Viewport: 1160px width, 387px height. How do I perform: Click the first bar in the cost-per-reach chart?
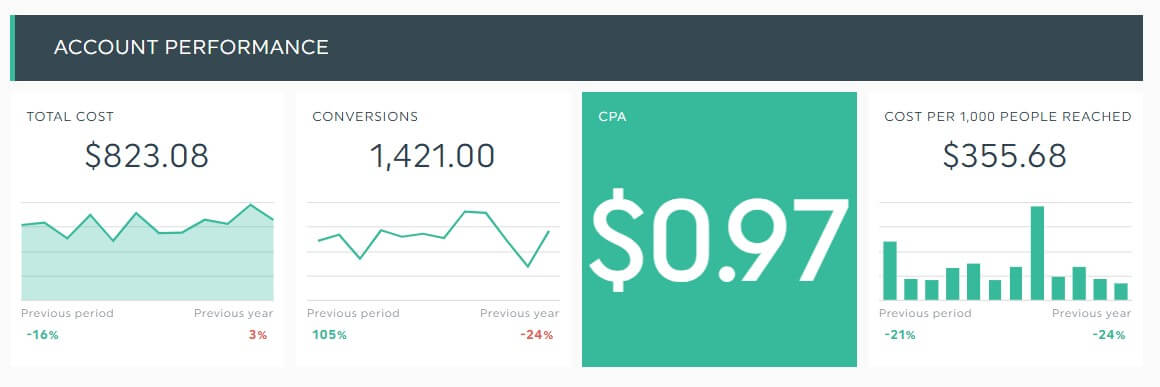(x=890, y=271)
